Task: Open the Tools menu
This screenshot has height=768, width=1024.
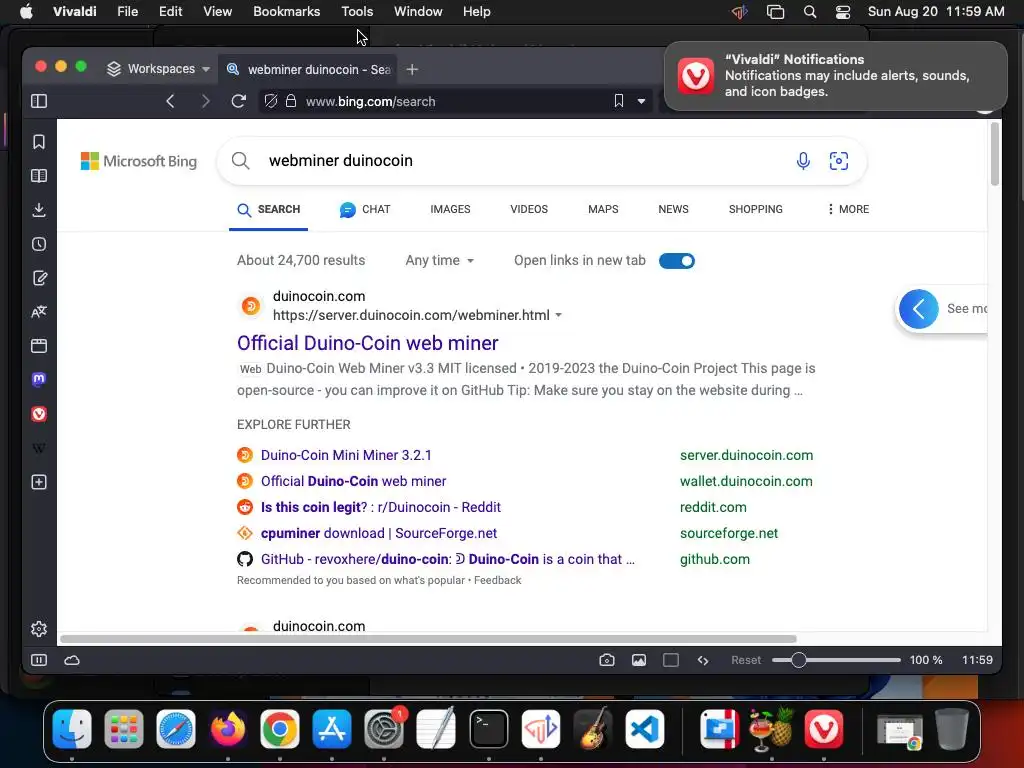Action: point(357,11)
